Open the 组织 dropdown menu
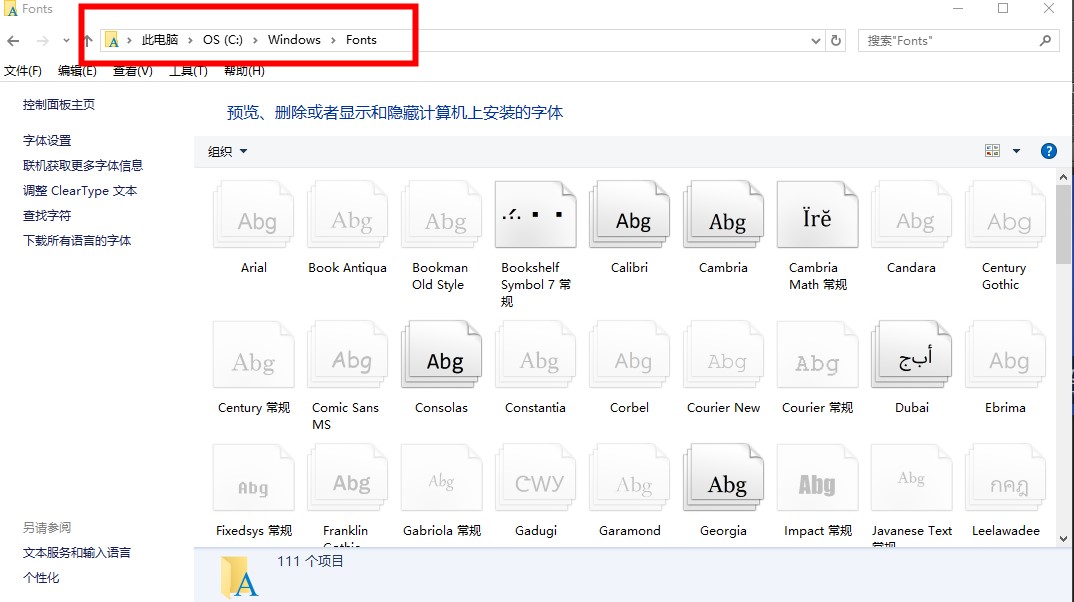1074x602 pixels. (x=227, y=151)
